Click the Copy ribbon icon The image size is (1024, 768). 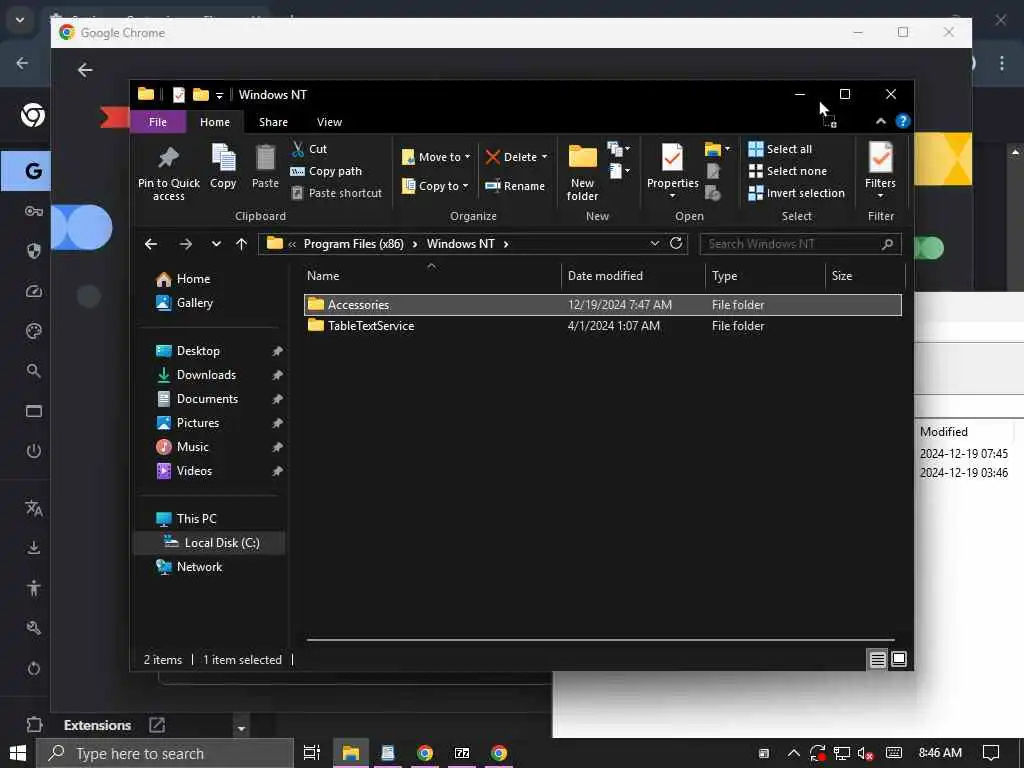coord(223,167)
